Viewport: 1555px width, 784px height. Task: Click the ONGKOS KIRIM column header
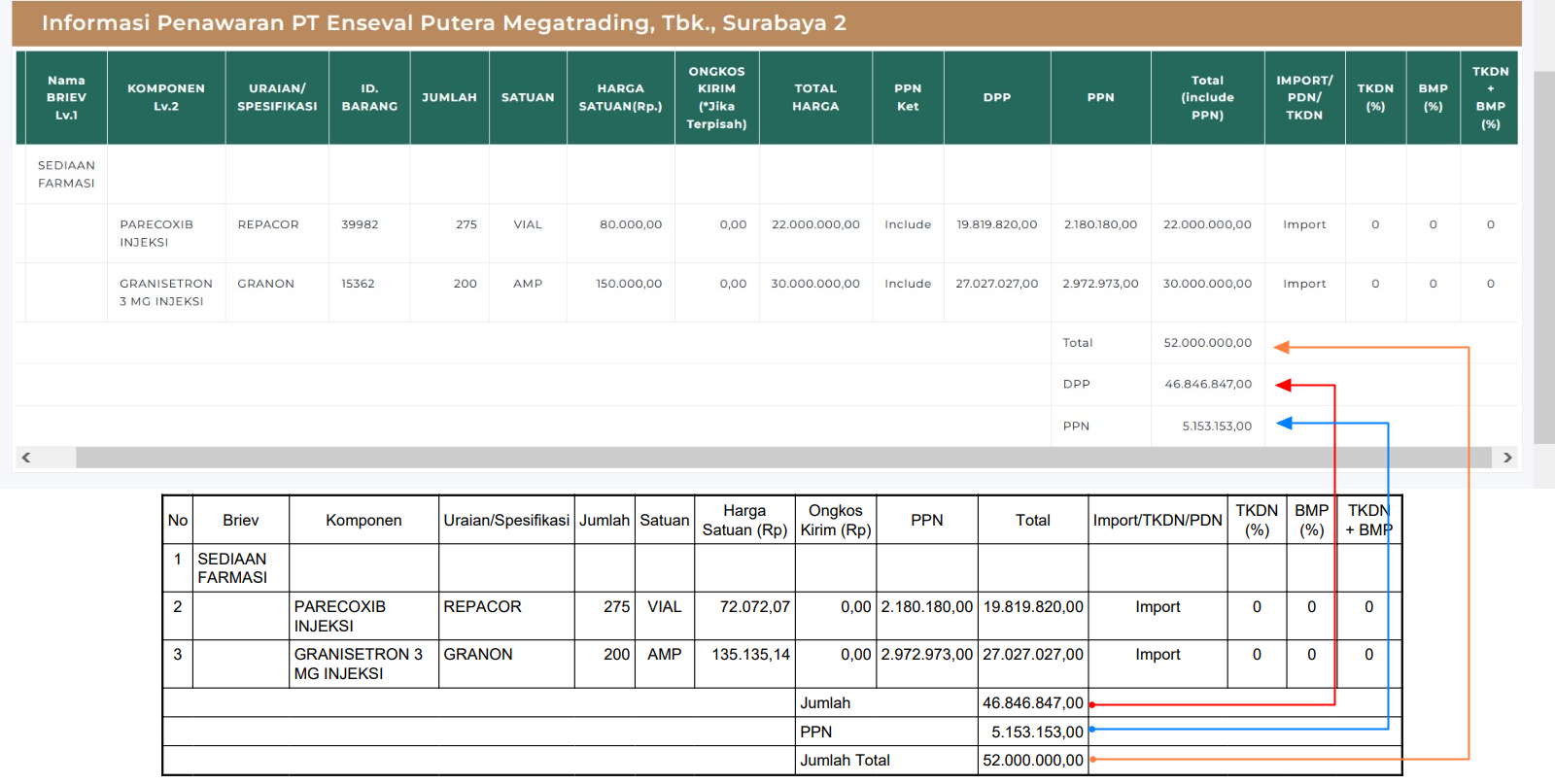[716, 97]
